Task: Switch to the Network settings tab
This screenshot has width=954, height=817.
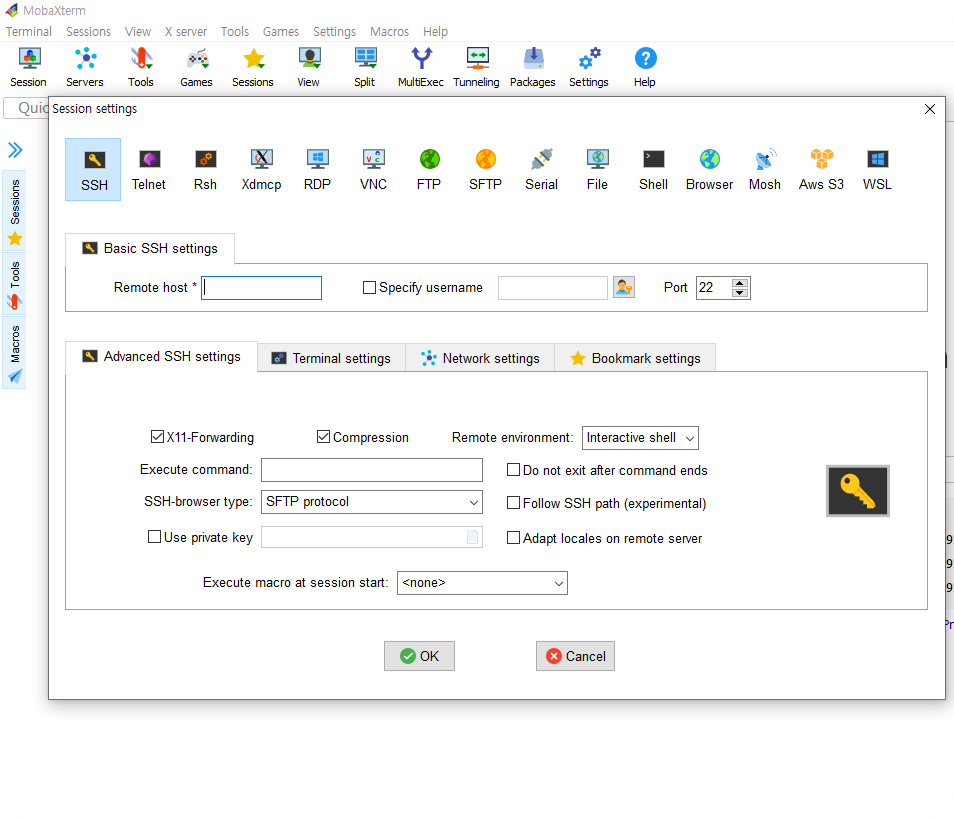Action: 480,358
